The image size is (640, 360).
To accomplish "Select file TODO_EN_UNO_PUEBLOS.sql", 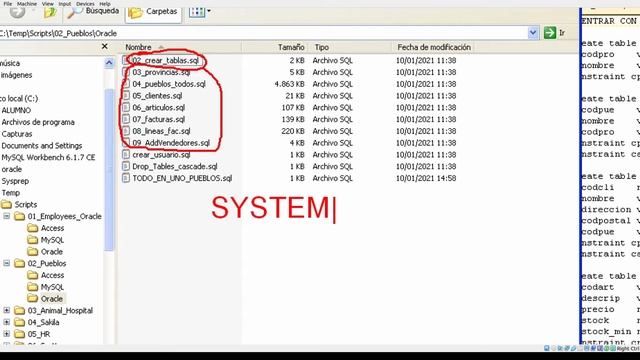I will [182, 178].
